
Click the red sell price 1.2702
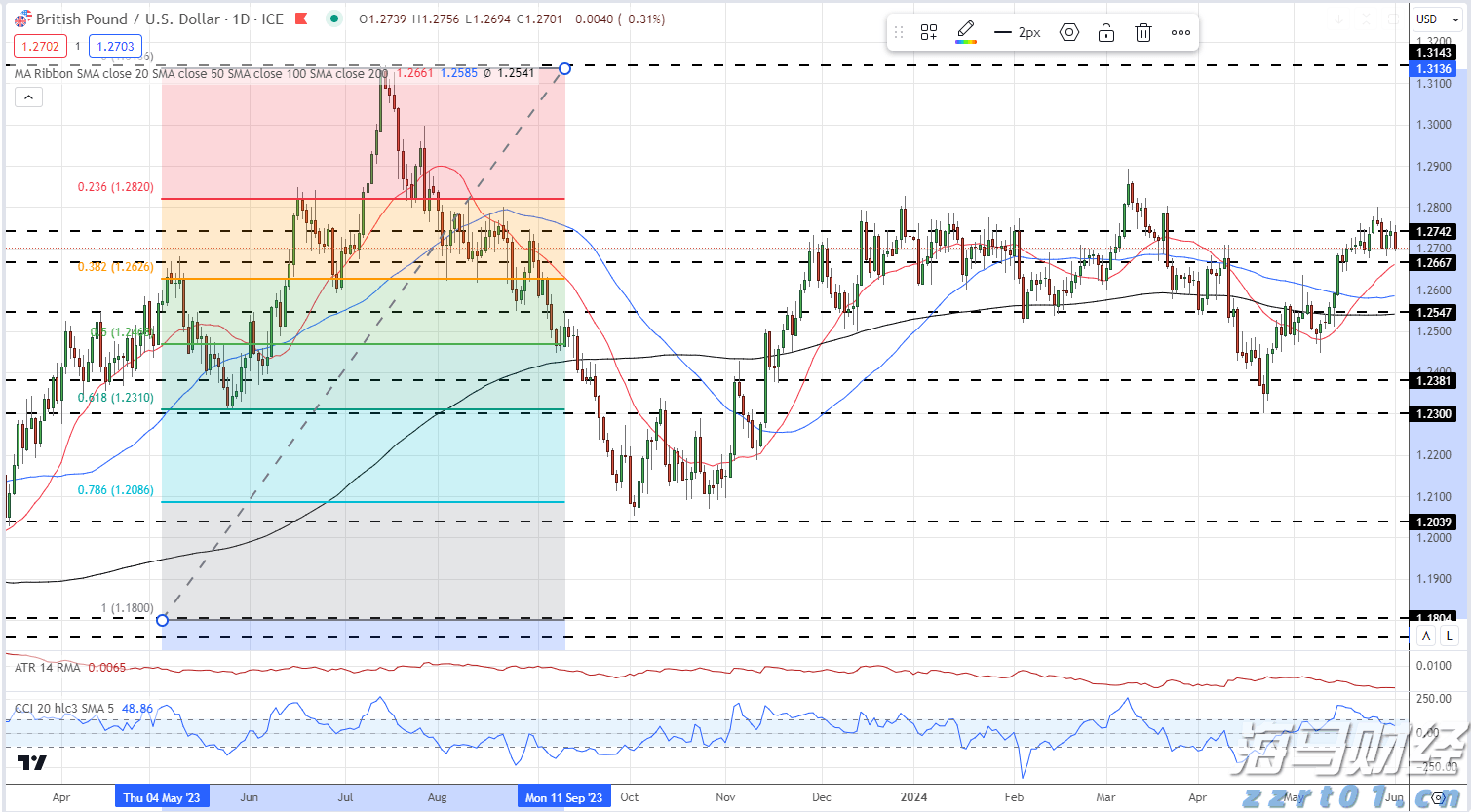click(x=40, y=46)
